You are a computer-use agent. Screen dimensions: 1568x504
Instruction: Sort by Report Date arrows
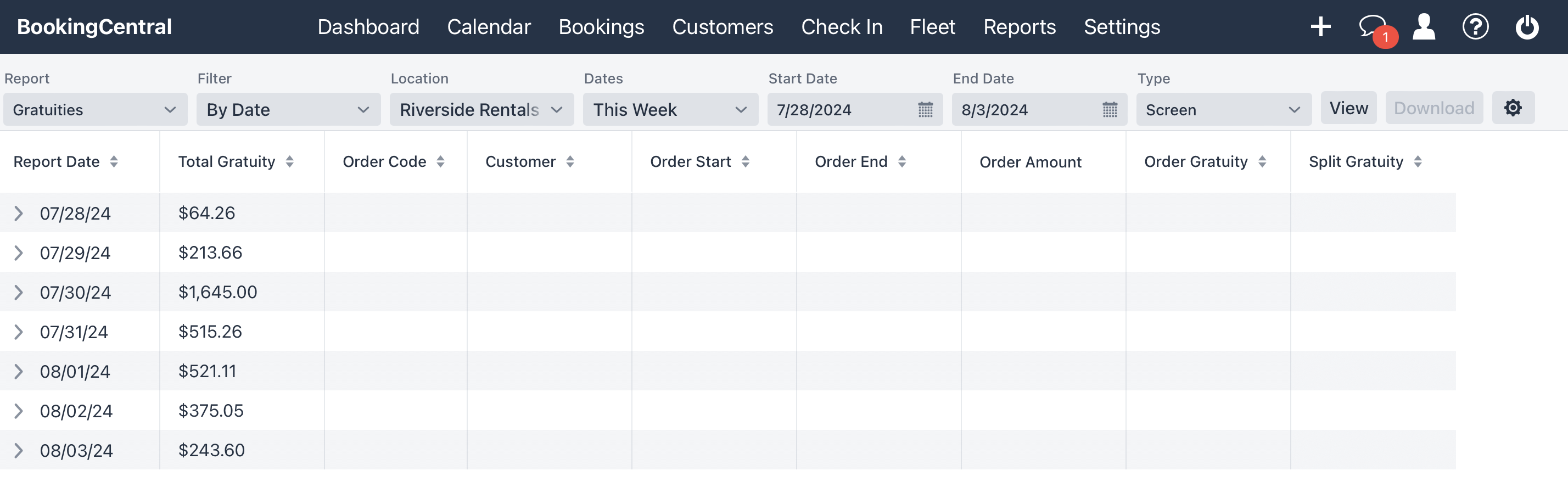click(x=114, y=161)
